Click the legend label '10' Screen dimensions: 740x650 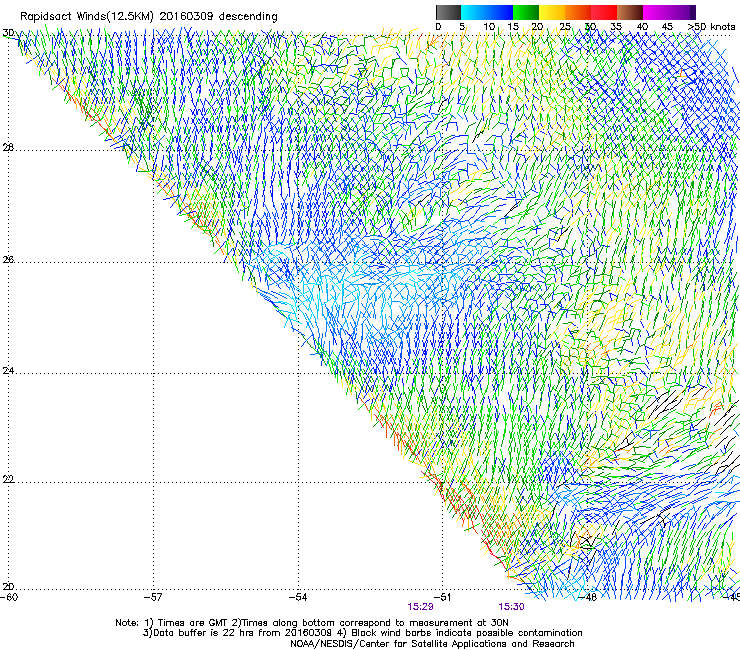(x=489, y=27)
